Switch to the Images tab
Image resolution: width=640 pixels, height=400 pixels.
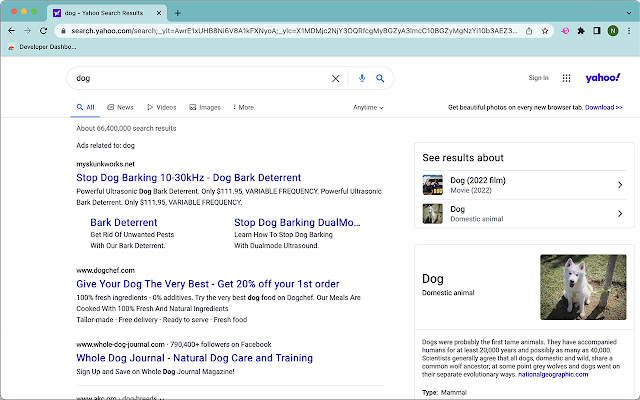tap(205, 107)
